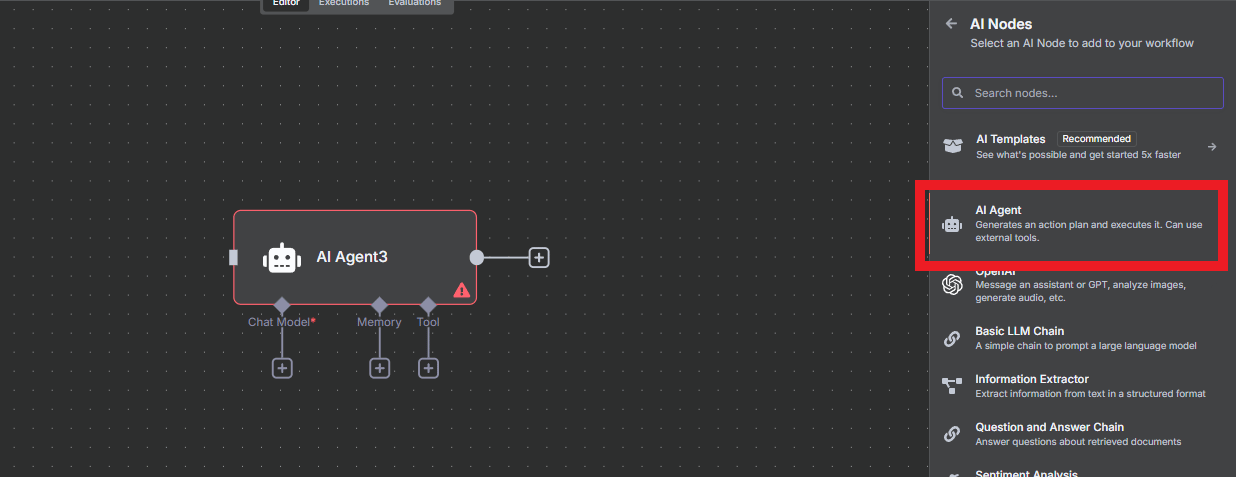Click the AI Agent robot icon in list
Screen dimensions: 1236x477
click(952, 225)
